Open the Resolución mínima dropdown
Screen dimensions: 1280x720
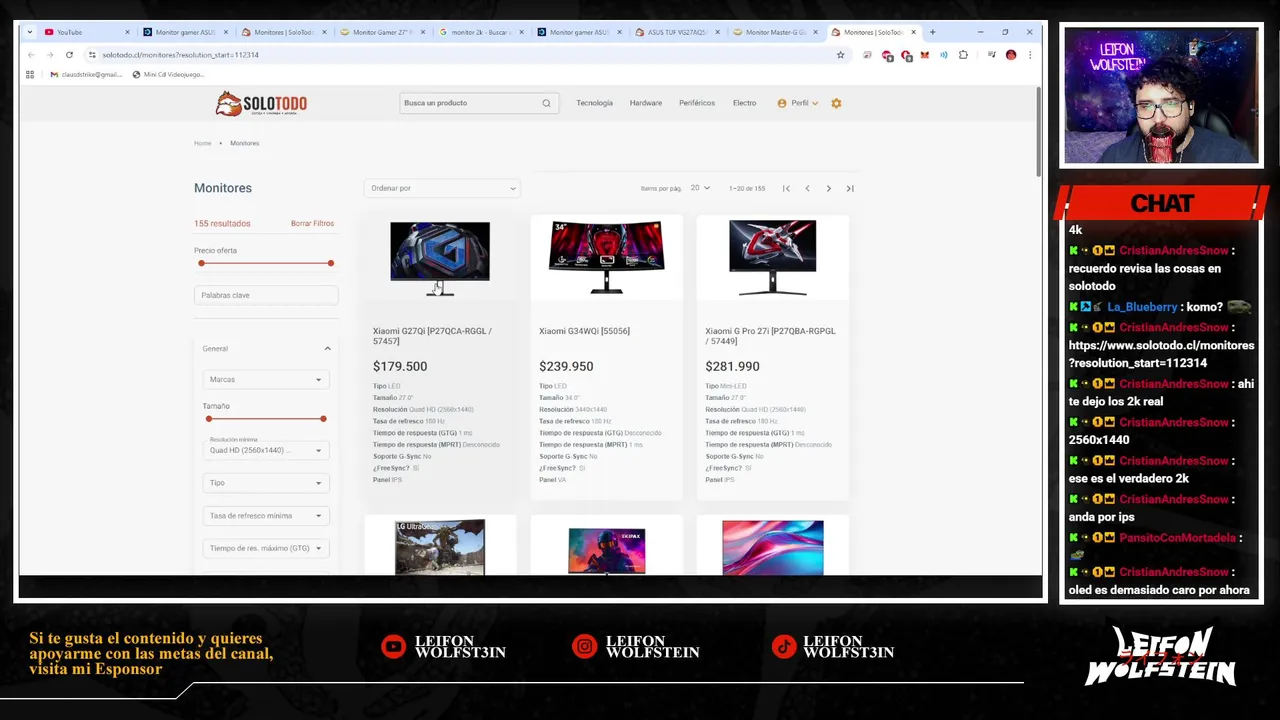tap(266, 450)
